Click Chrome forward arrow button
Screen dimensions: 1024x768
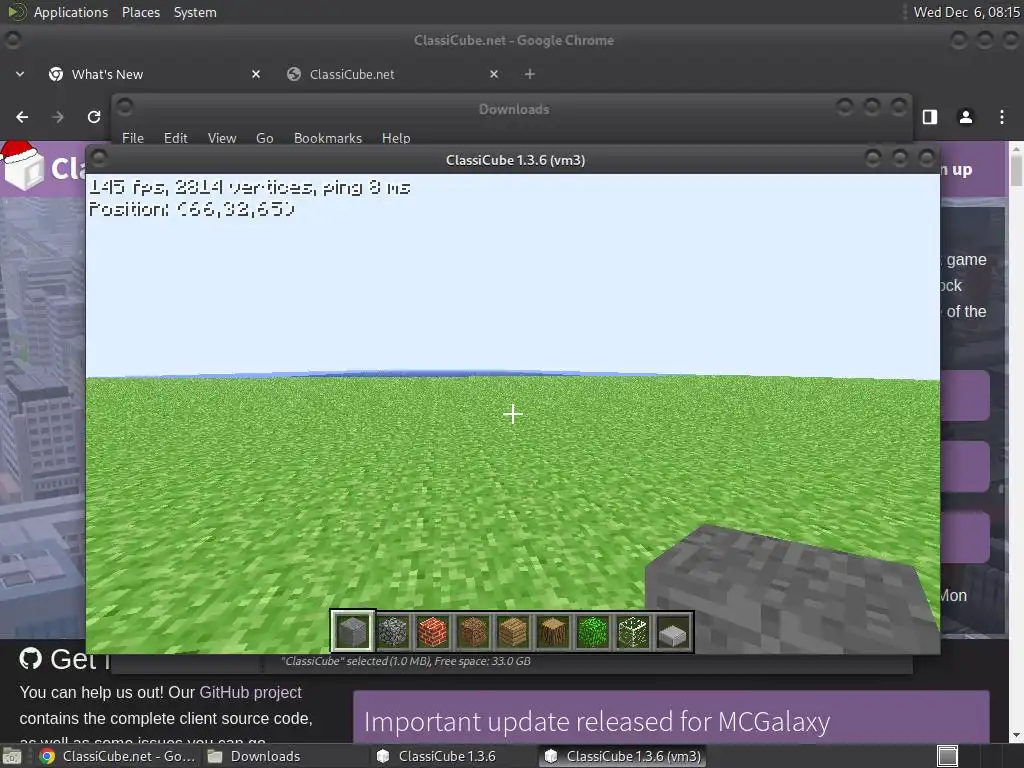pos(58,117)
